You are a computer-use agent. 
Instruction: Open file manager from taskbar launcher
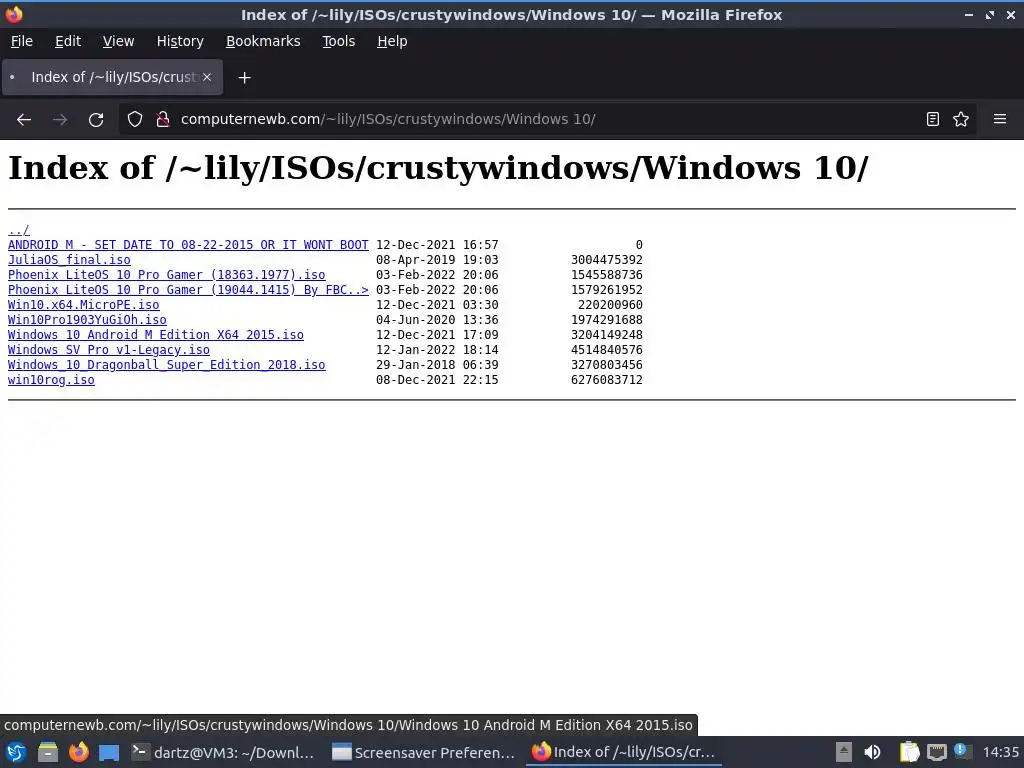click(x=48, y=752)
